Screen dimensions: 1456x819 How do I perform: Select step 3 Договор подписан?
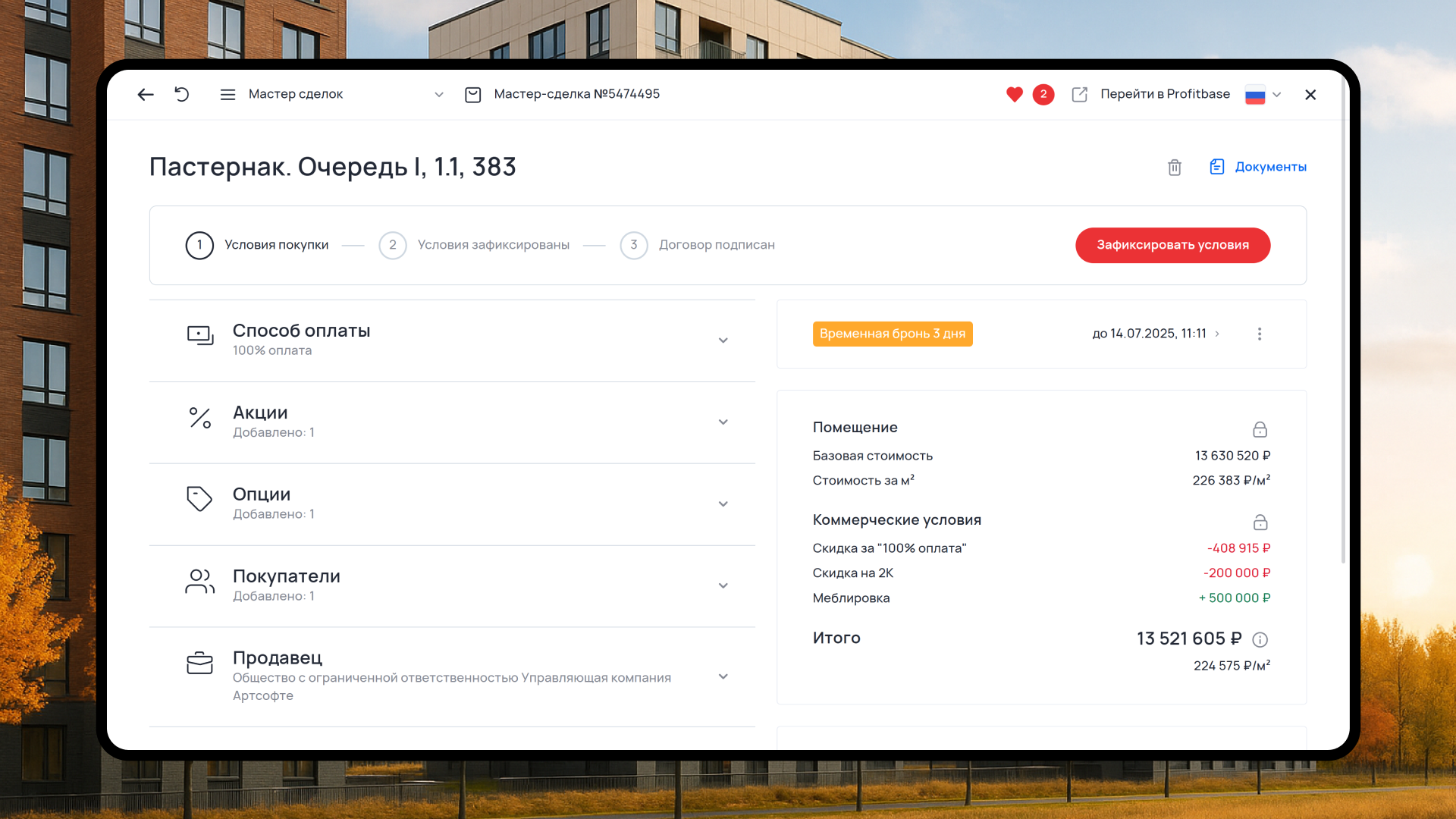[698, 245]
